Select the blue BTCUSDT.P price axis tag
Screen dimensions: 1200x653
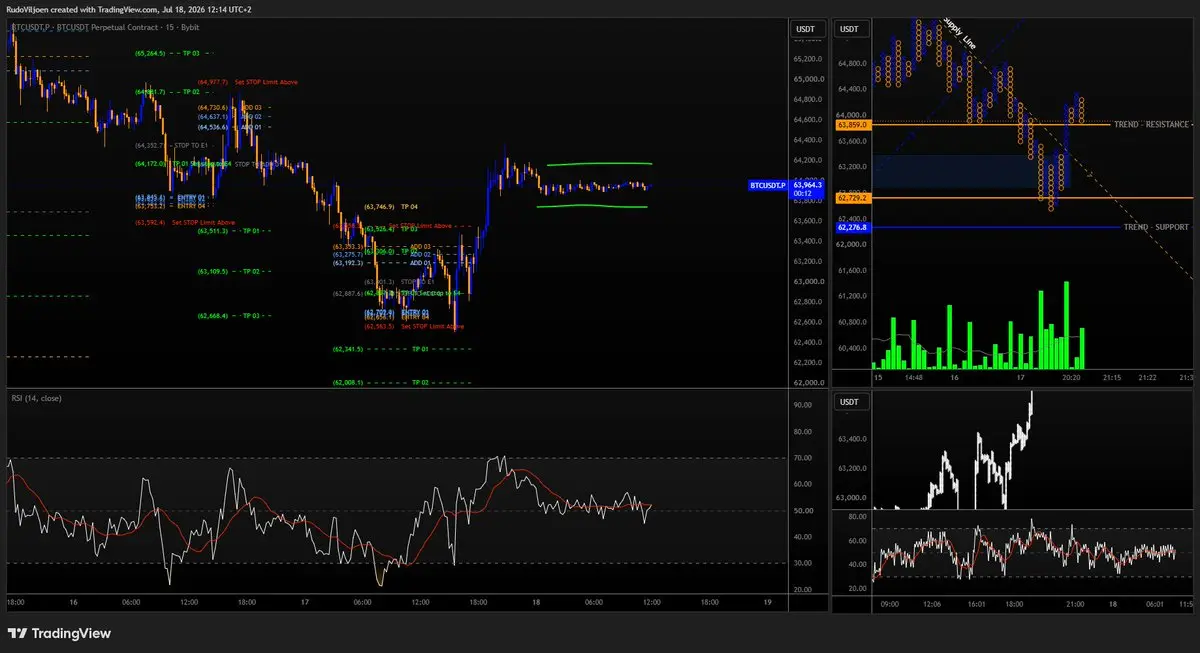[x=768, y=185]
